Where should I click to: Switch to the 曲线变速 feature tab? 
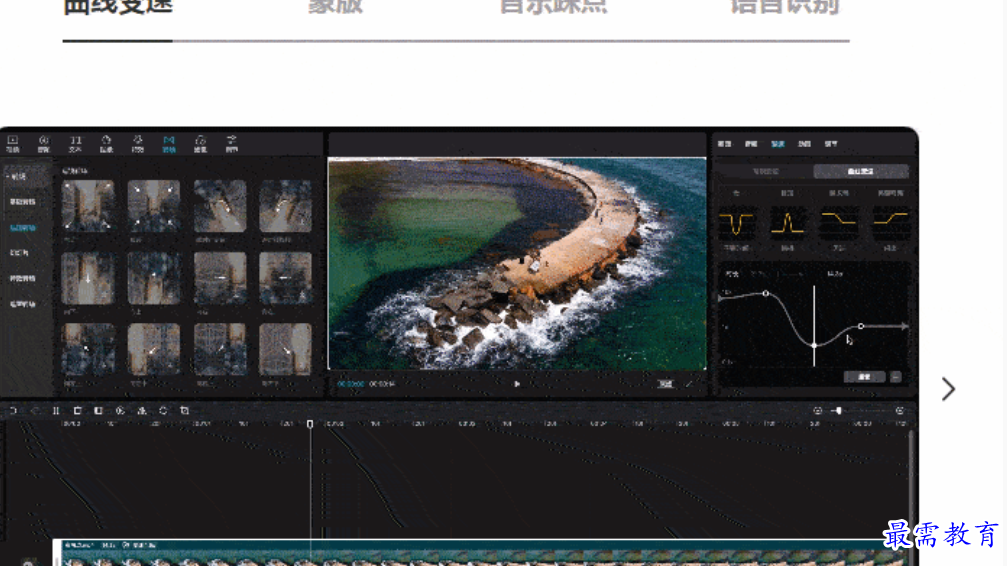click(x=118, y=6)
